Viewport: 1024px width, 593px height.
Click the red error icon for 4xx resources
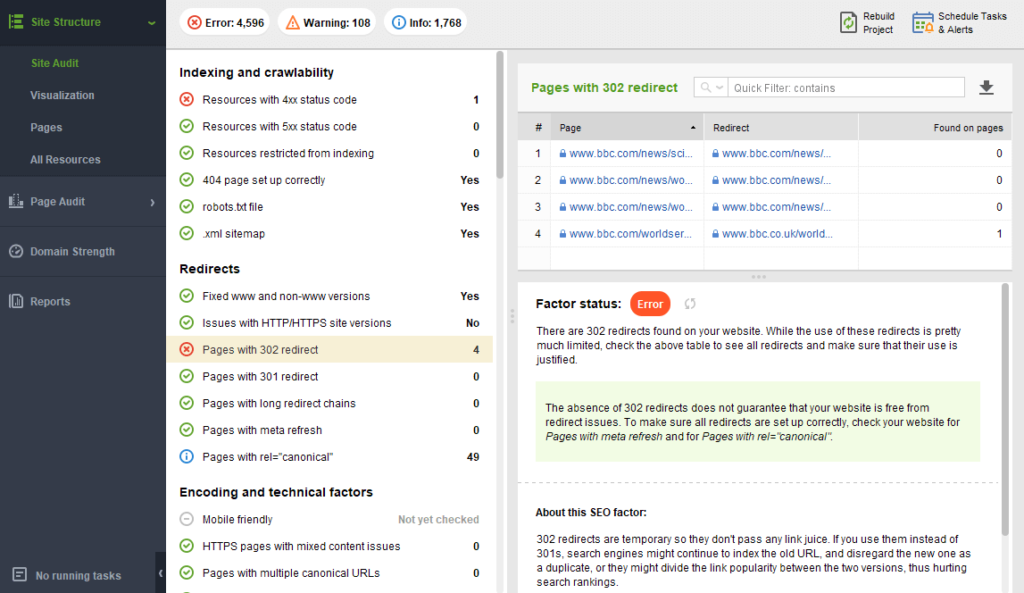pyautogui.click(x=186, y=100)
